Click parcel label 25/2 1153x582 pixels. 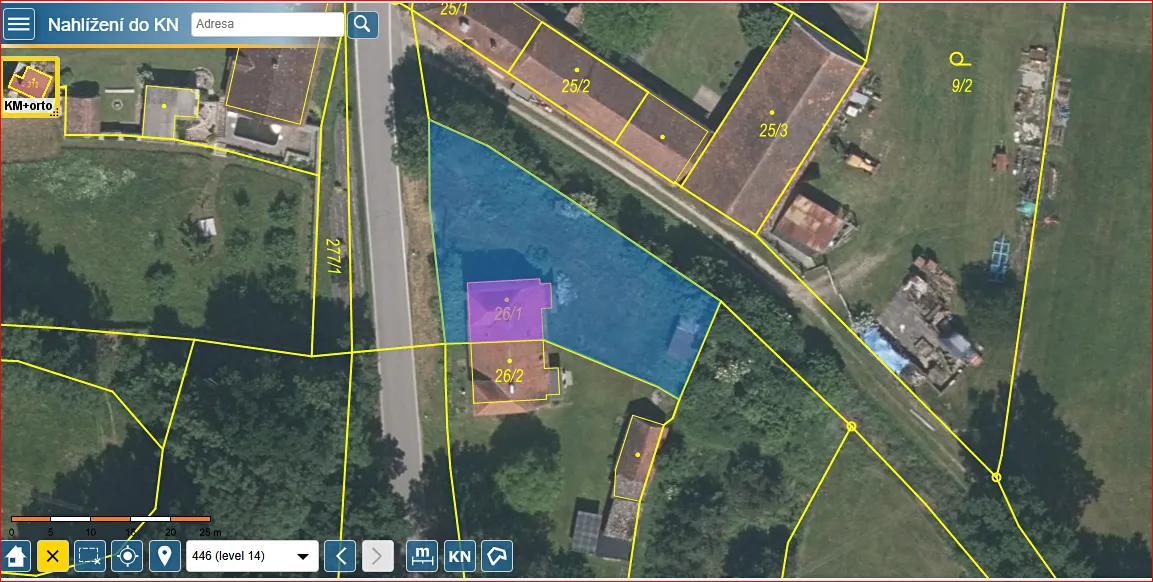pos(576,86)
